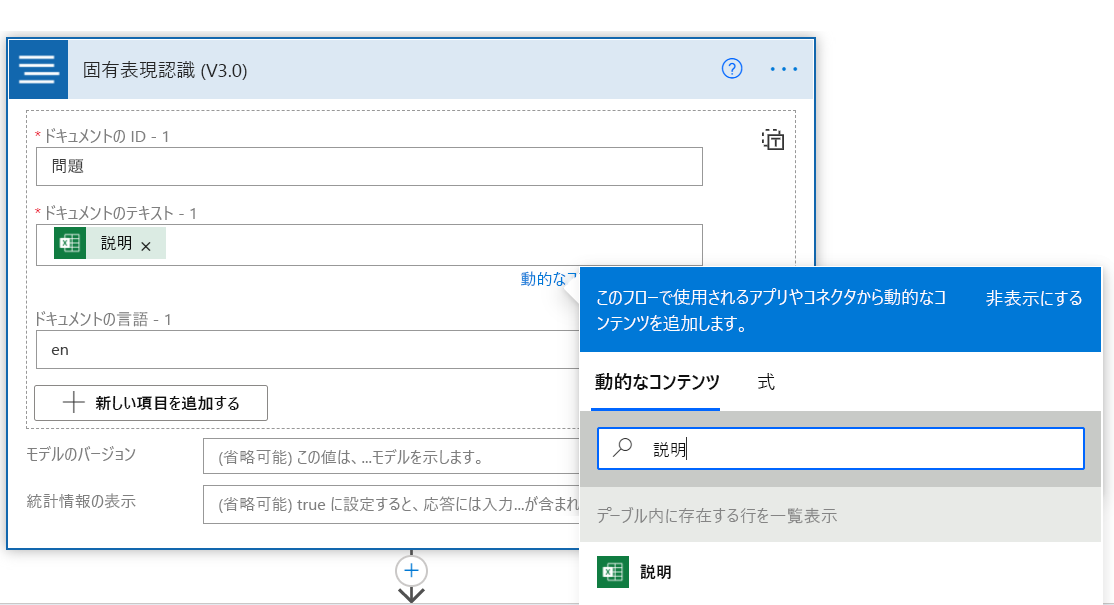Click the 新しい項目を追加する button

pyautogui.click(x=151, y=403)
